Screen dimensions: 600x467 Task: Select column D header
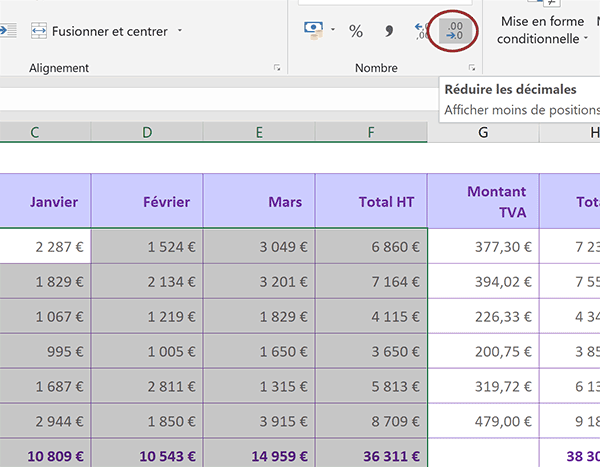[x=147, y=132]
